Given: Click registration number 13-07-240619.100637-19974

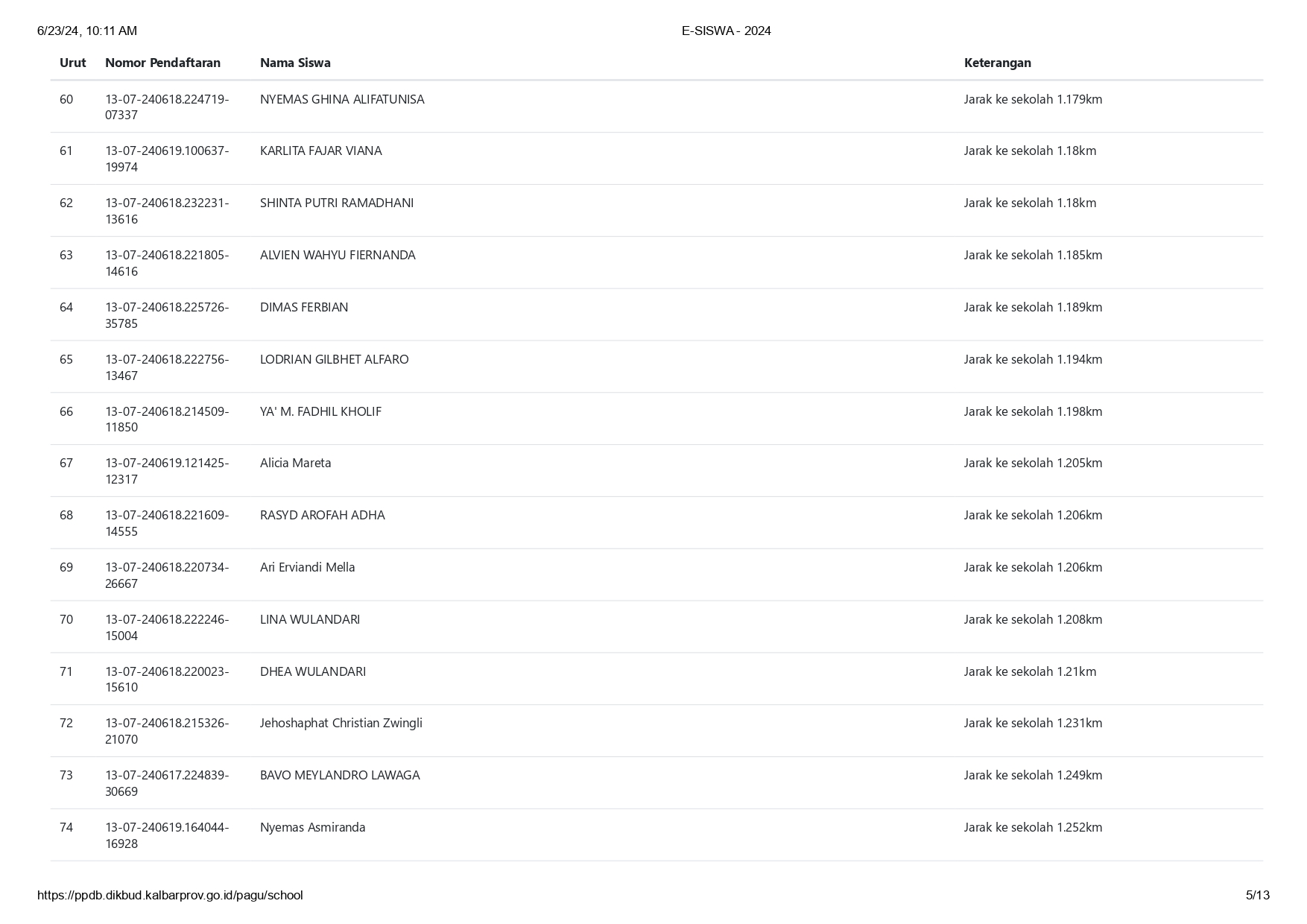Looking at the screenshot, I should pyautogui.click(x=167, y=159).
